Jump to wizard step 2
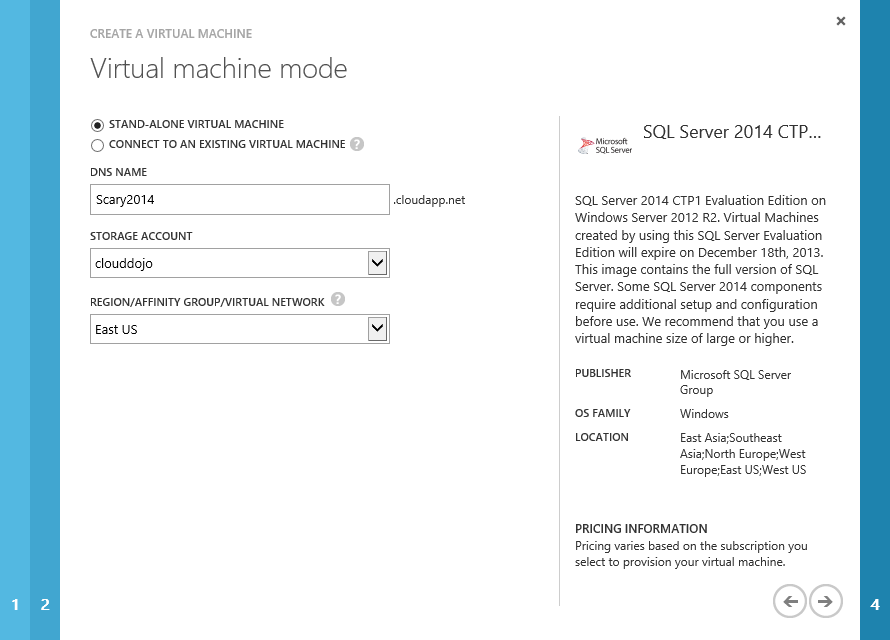 point(45,604)
